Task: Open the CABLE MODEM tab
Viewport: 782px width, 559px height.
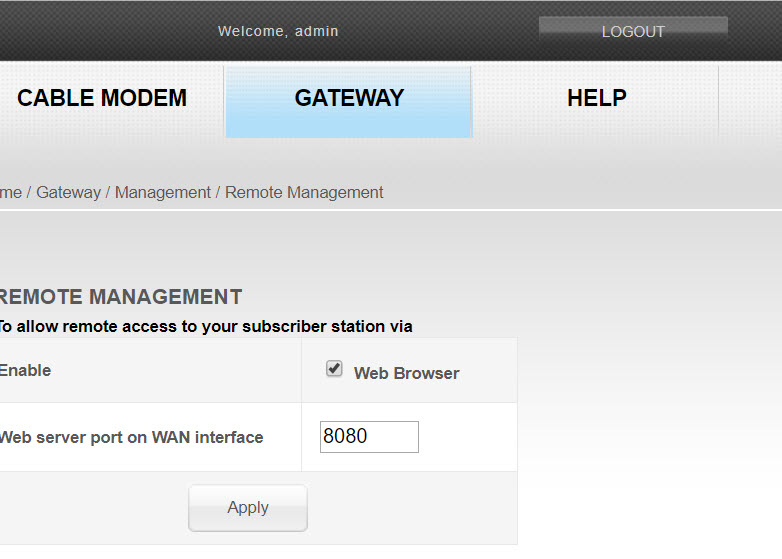Action: pos(102,98)
